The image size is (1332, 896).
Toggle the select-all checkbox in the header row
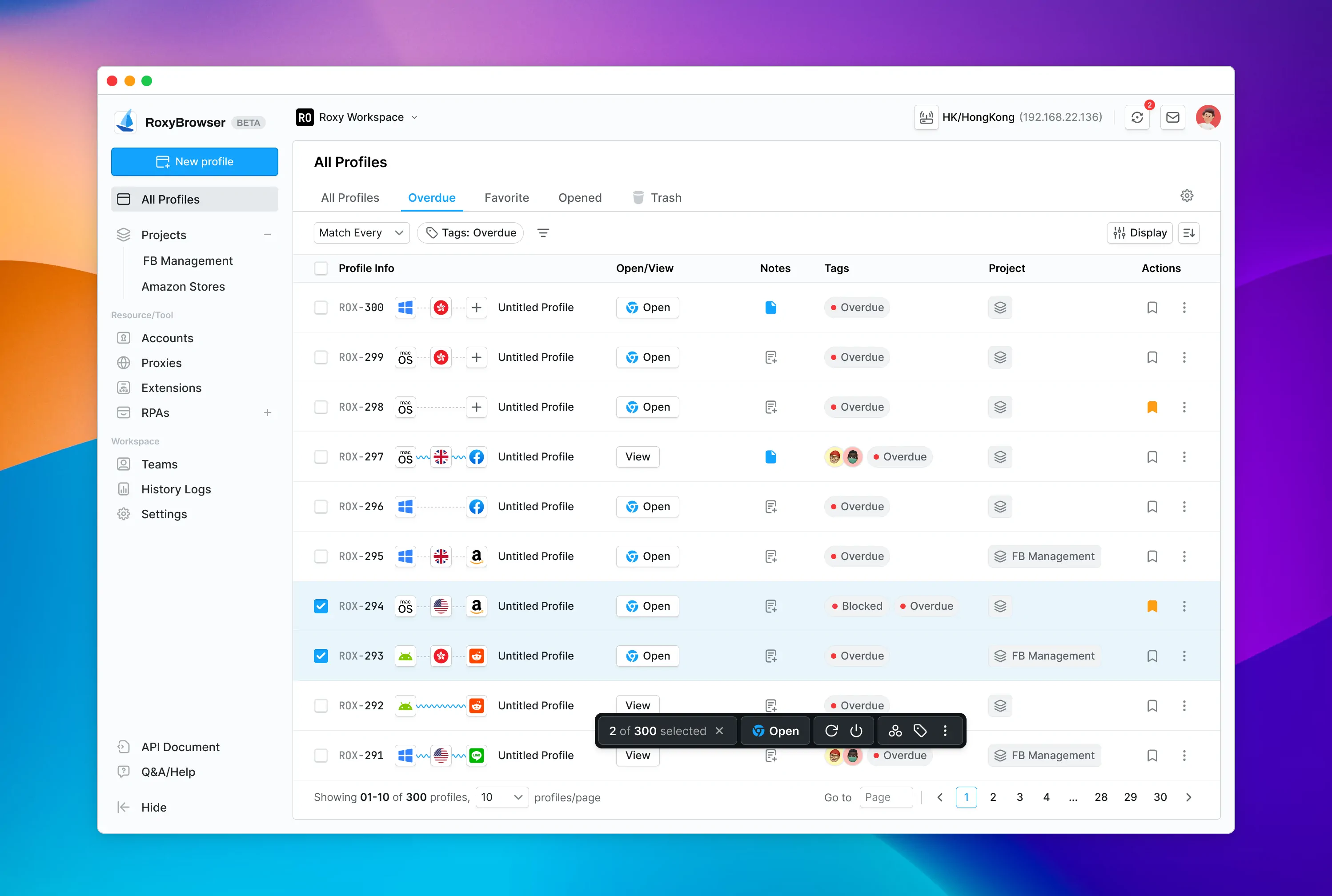tap(321, 268)
